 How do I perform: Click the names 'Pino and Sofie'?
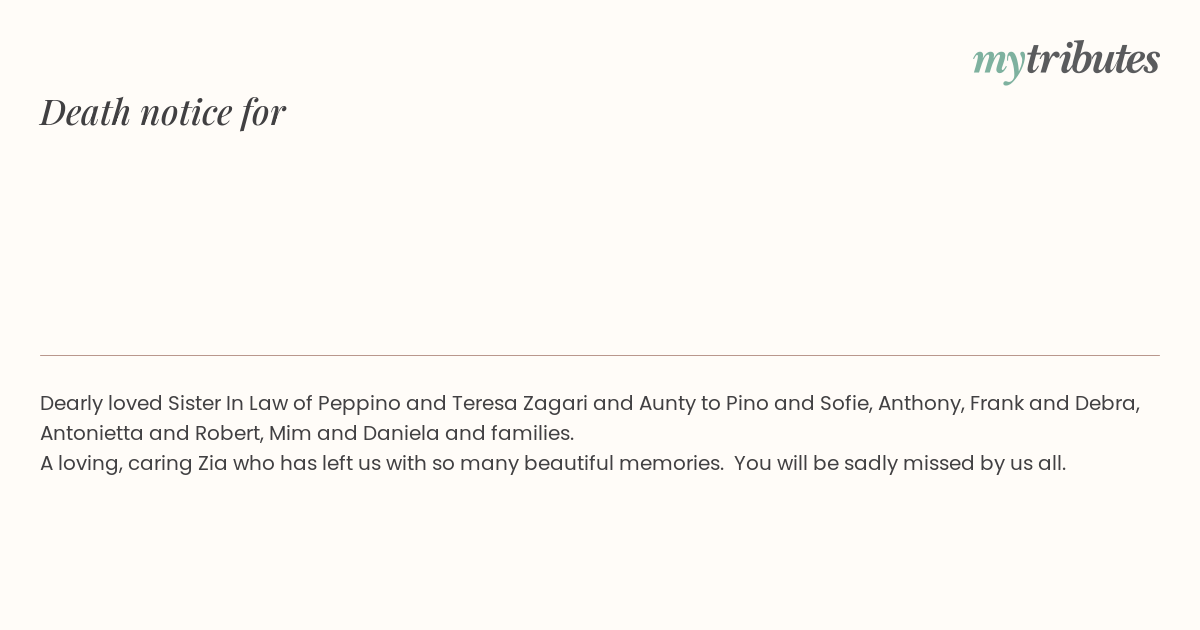[x=793, y=404]
